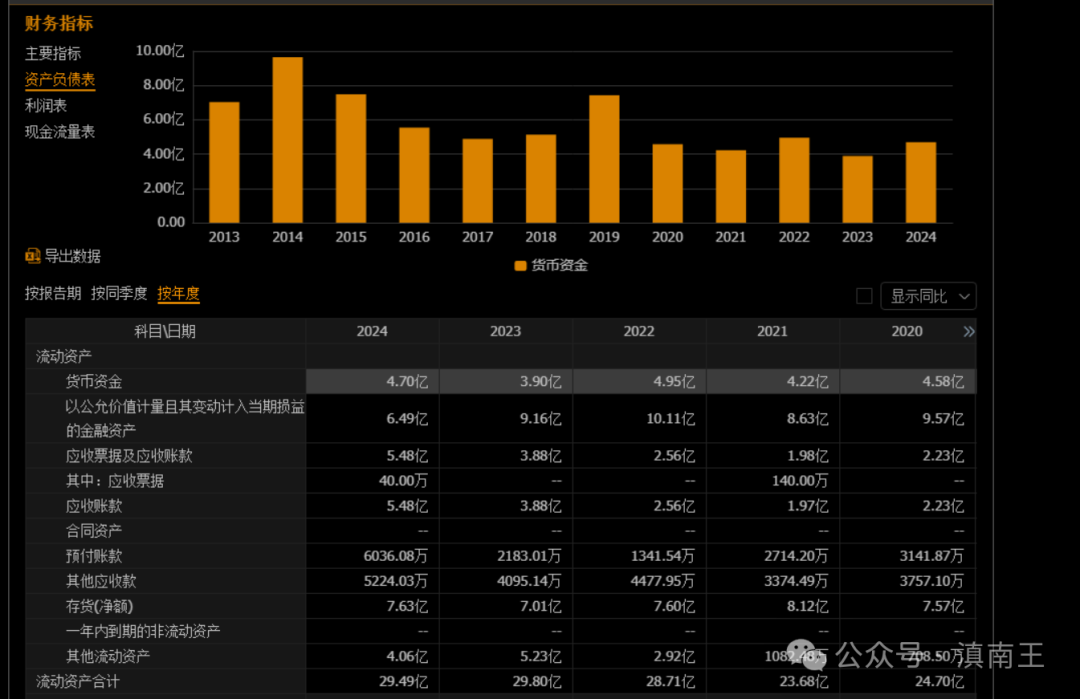Click the 2019 bar in the chart
The height and width of the screenshot is (699, 1080).
[x=604, y=159]
